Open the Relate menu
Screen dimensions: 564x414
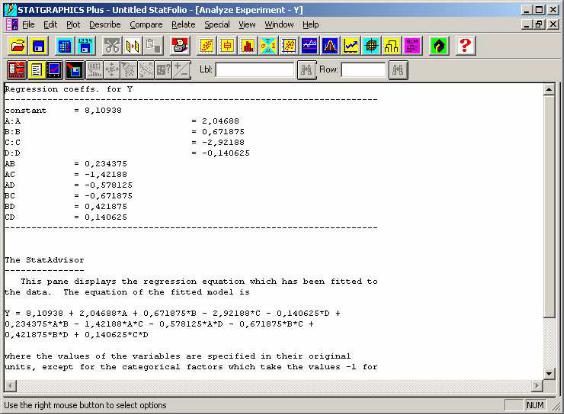pos(183,24)
